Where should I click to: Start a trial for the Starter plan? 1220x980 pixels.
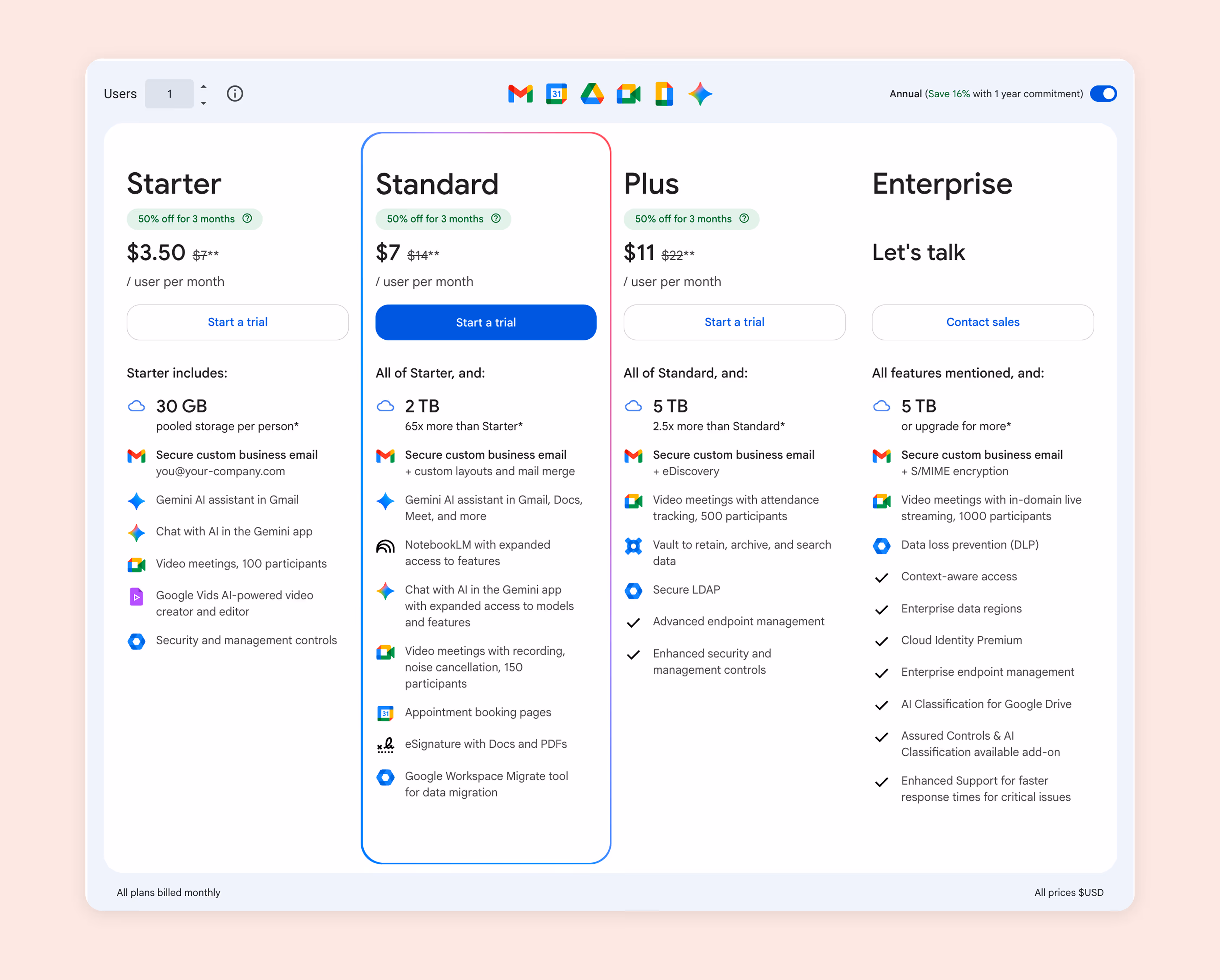click(x=238, y=322)
